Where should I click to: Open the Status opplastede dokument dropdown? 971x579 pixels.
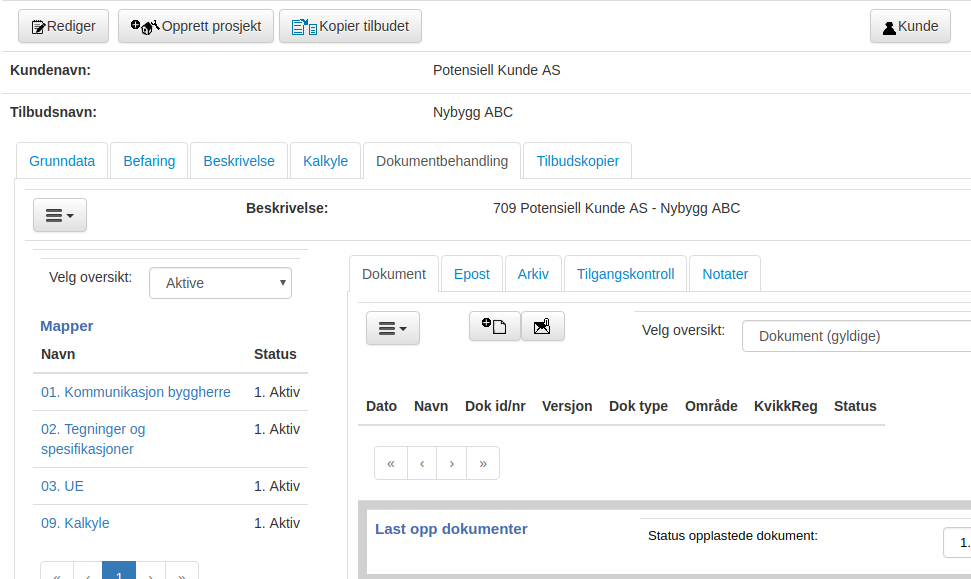pos(957,542)
